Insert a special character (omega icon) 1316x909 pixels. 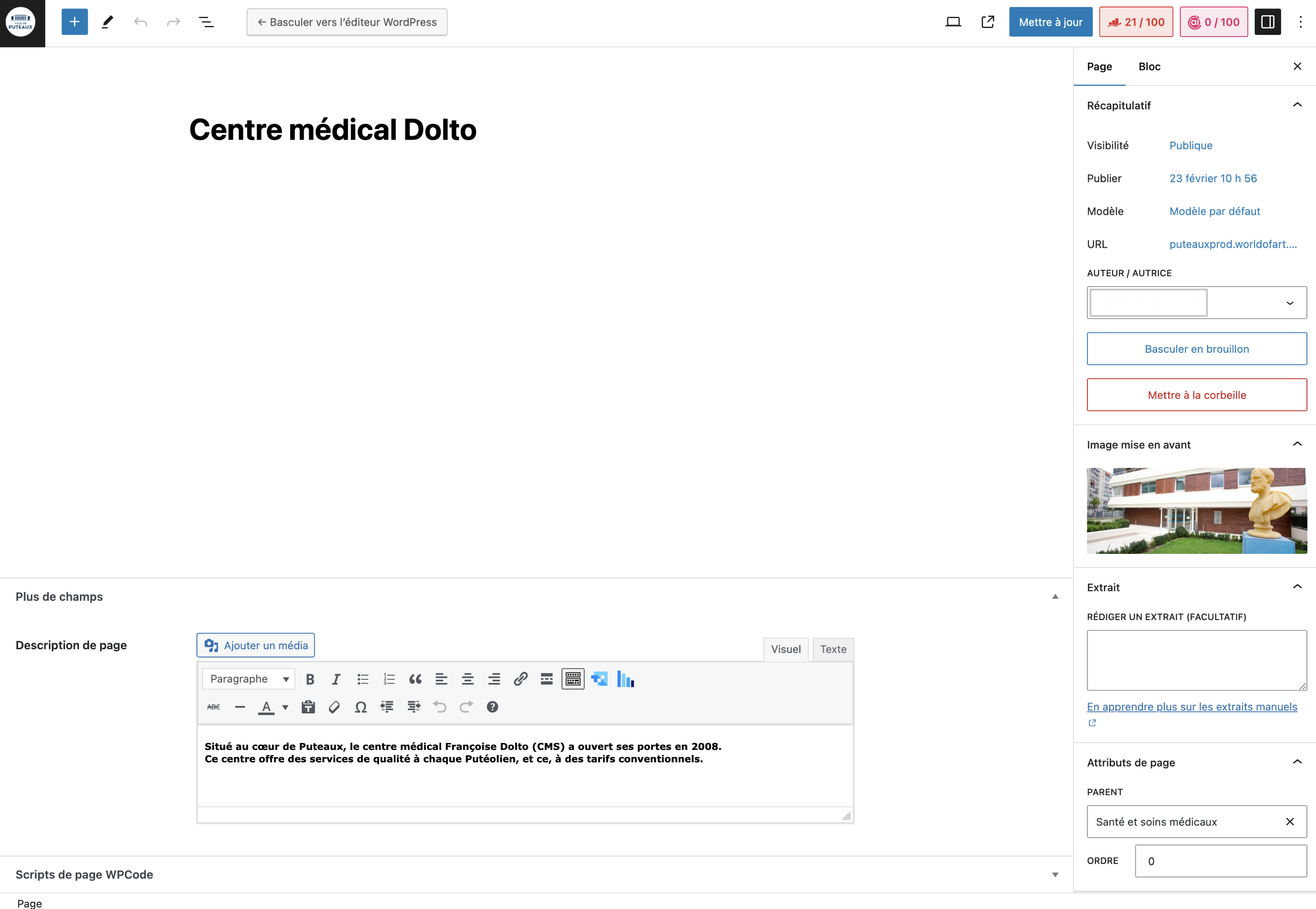pyautogui.click(x=361, y=707)
